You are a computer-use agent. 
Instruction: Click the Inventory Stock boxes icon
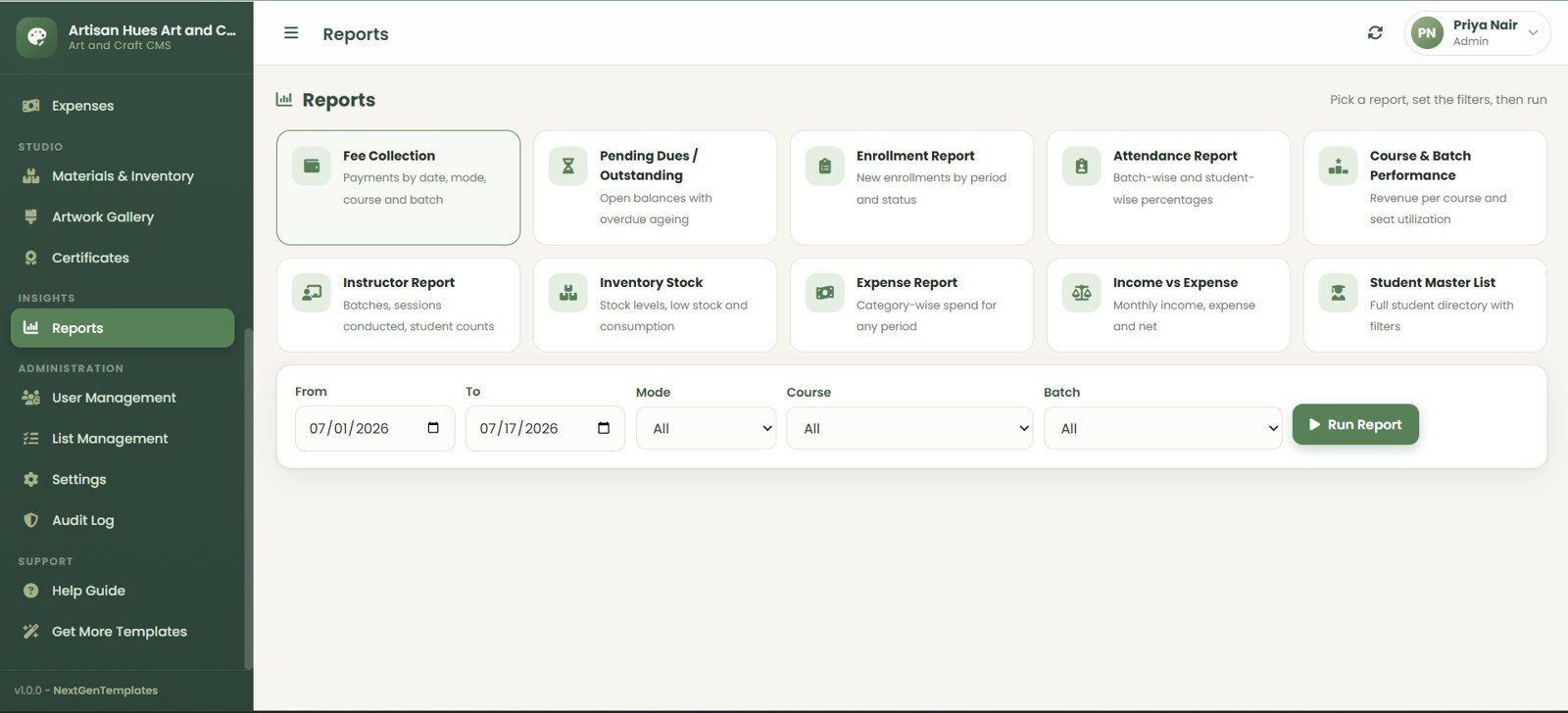(x=568, y=293)
